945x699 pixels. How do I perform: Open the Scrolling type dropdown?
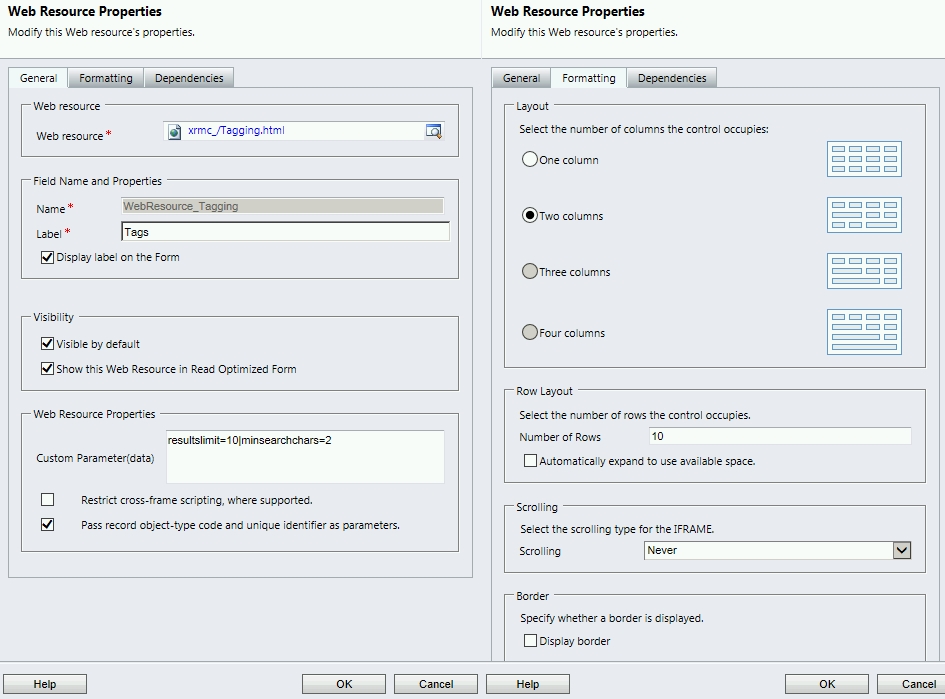coord(901,550)
